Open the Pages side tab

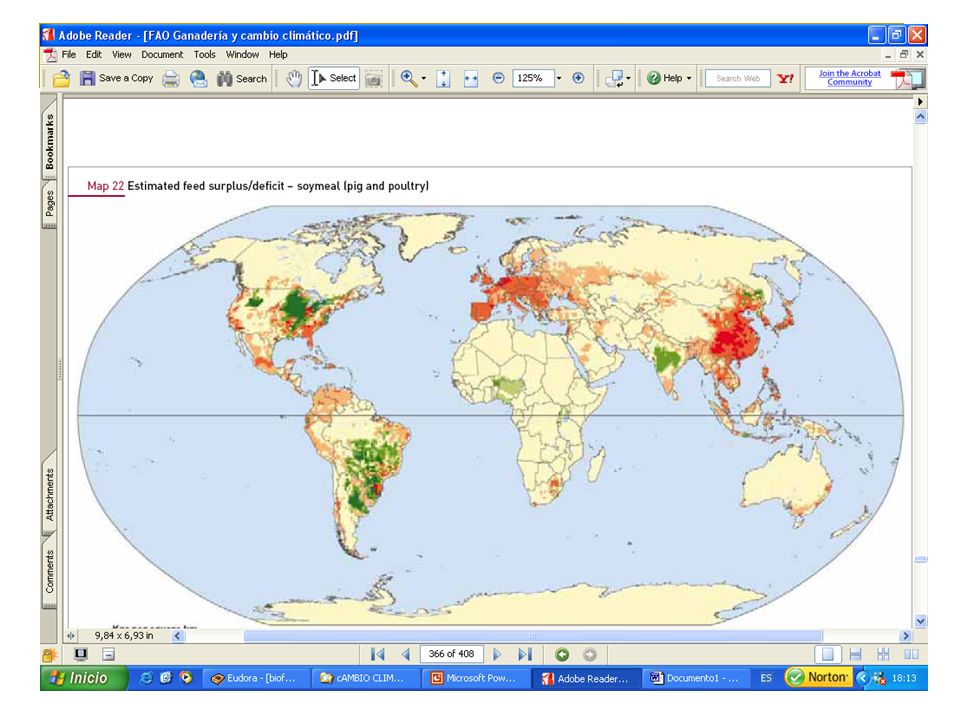(50, 204)
